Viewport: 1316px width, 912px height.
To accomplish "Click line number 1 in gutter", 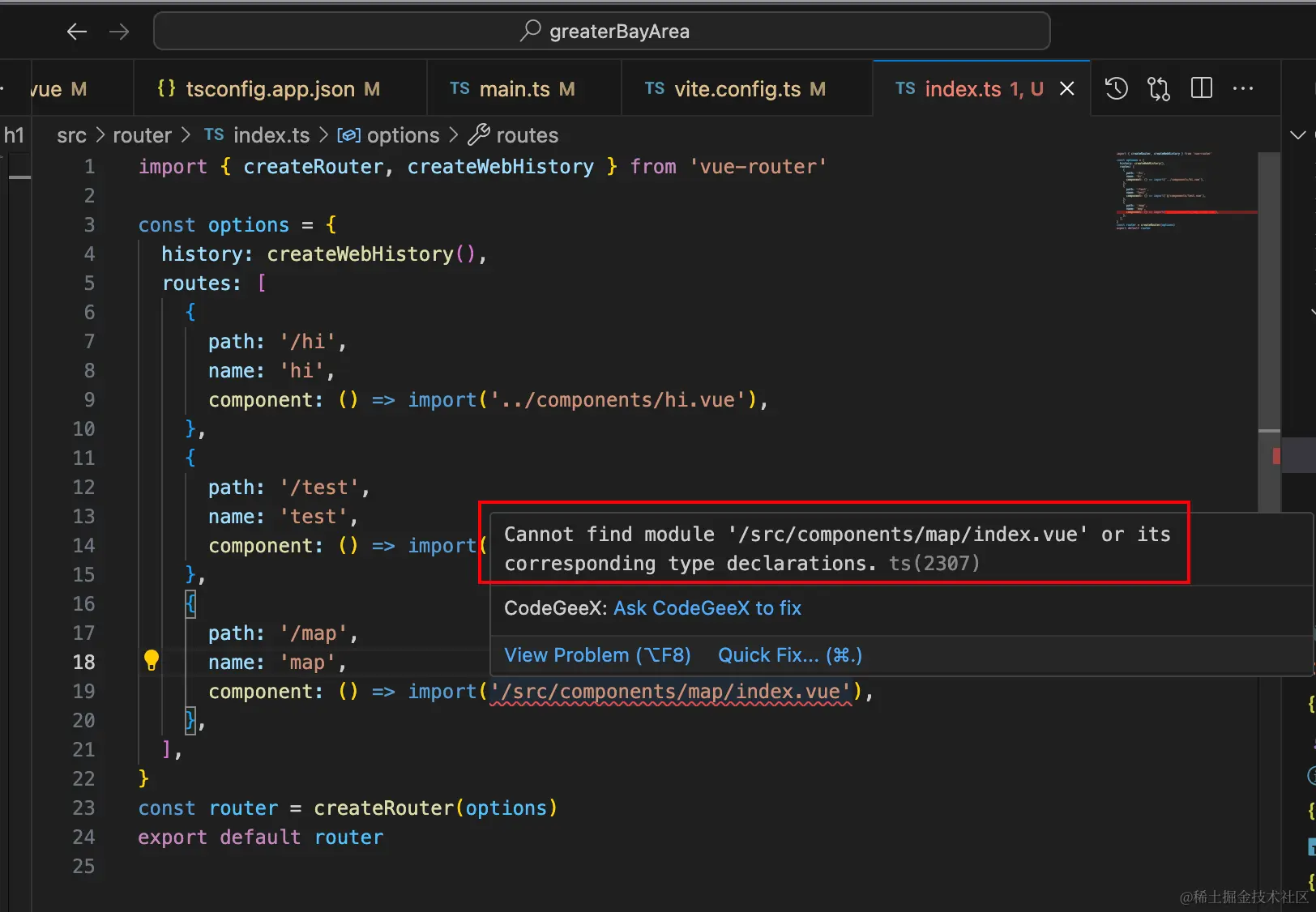I will 89,167.
